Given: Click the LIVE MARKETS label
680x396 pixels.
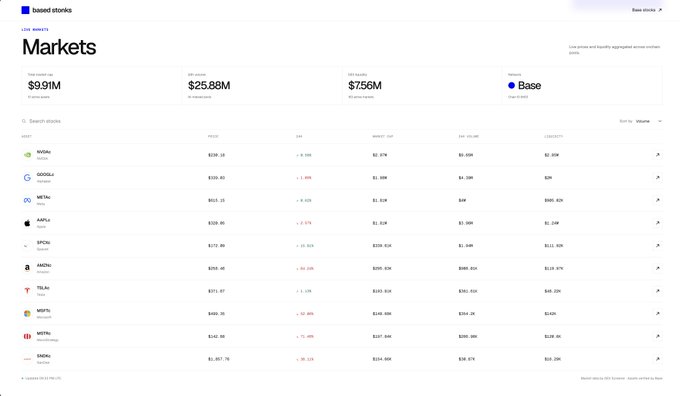Looking at the screenshot, I should point(35,29).
